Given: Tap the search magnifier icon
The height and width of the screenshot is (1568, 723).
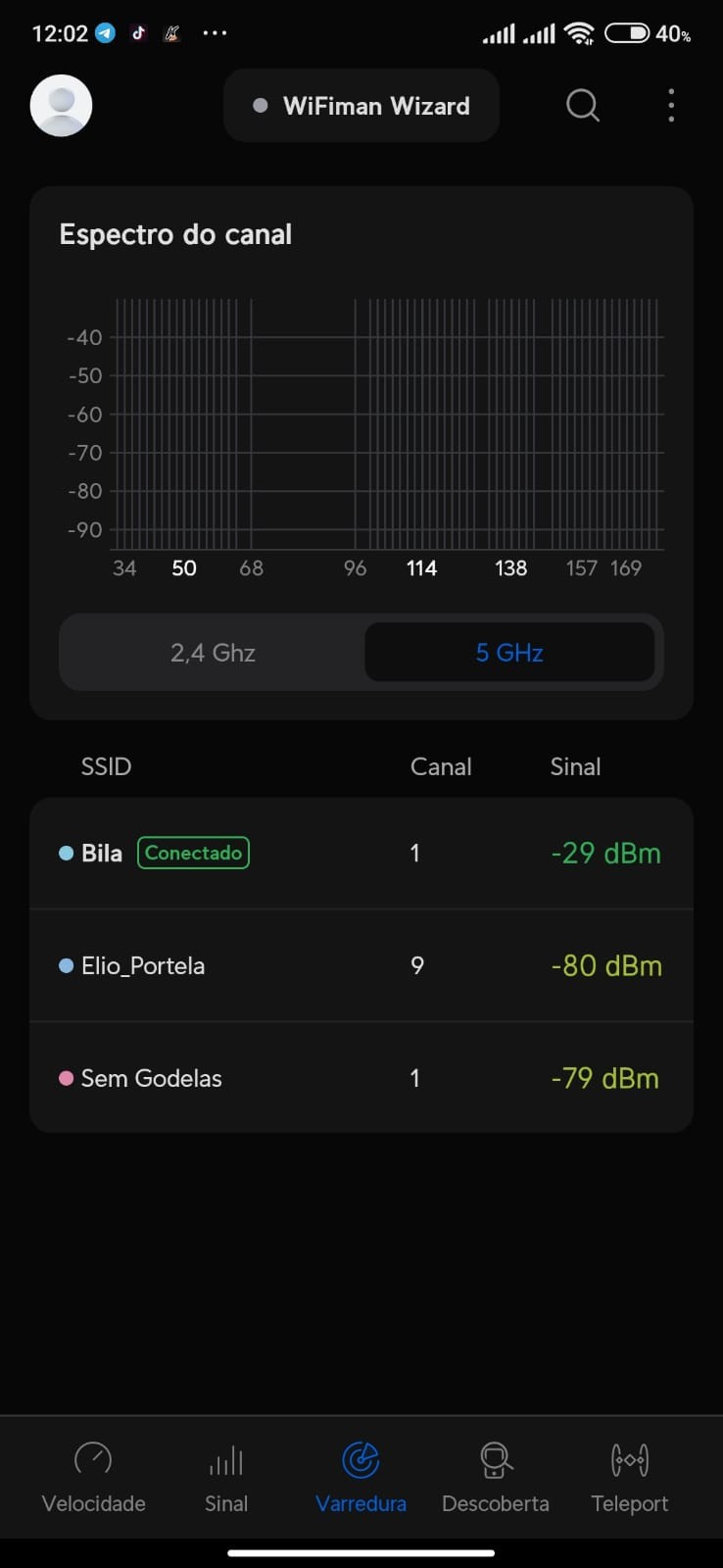Looking at the screenshot, I should [583, 105].
